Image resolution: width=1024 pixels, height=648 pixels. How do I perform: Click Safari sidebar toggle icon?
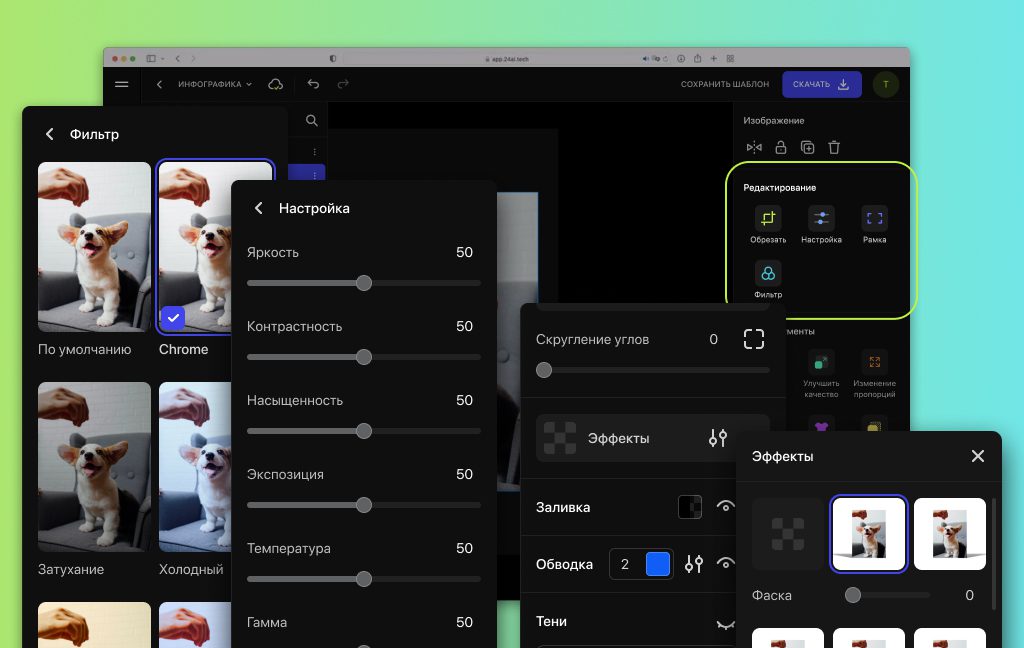tap(151, 59)
